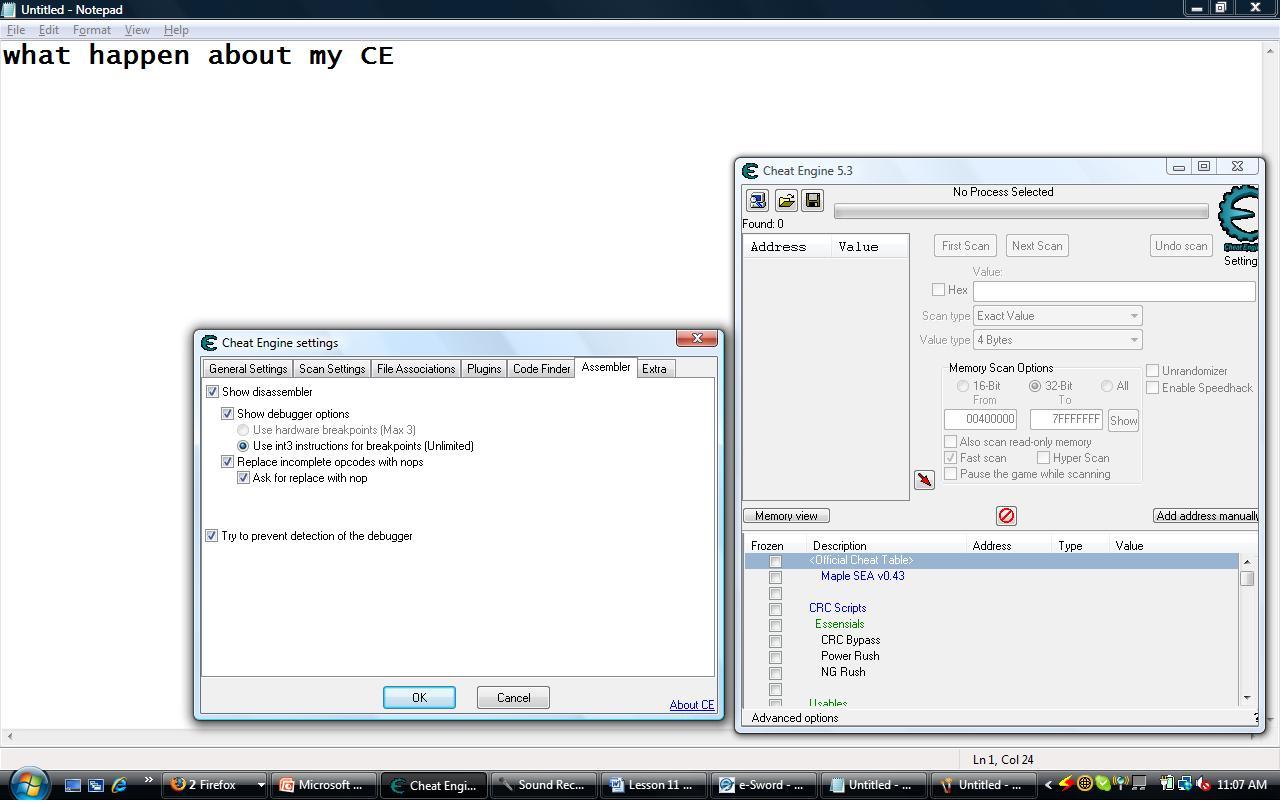This screenshot has width=1280, height=803.
Task: Click Notepad's horizontal scrollbar left arrow
Action: (9, 737)
